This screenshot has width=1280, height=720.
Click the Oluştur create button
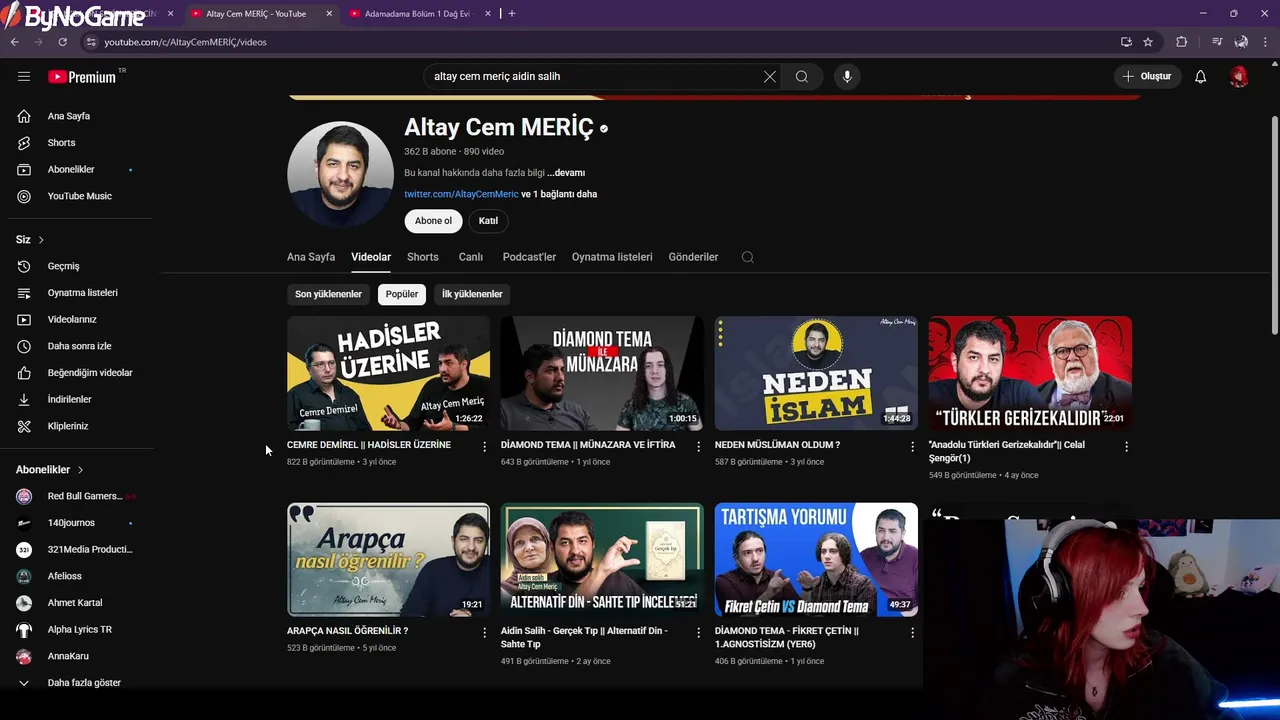pyautogui.click(x=1146, y=76)
